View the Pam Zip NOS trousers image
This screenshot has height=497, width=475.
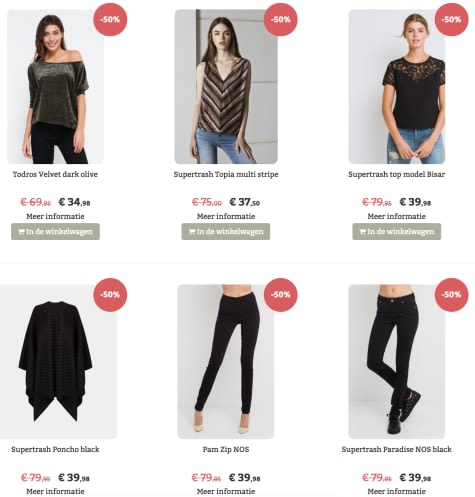pyautogui.click(x=226, y=362)
